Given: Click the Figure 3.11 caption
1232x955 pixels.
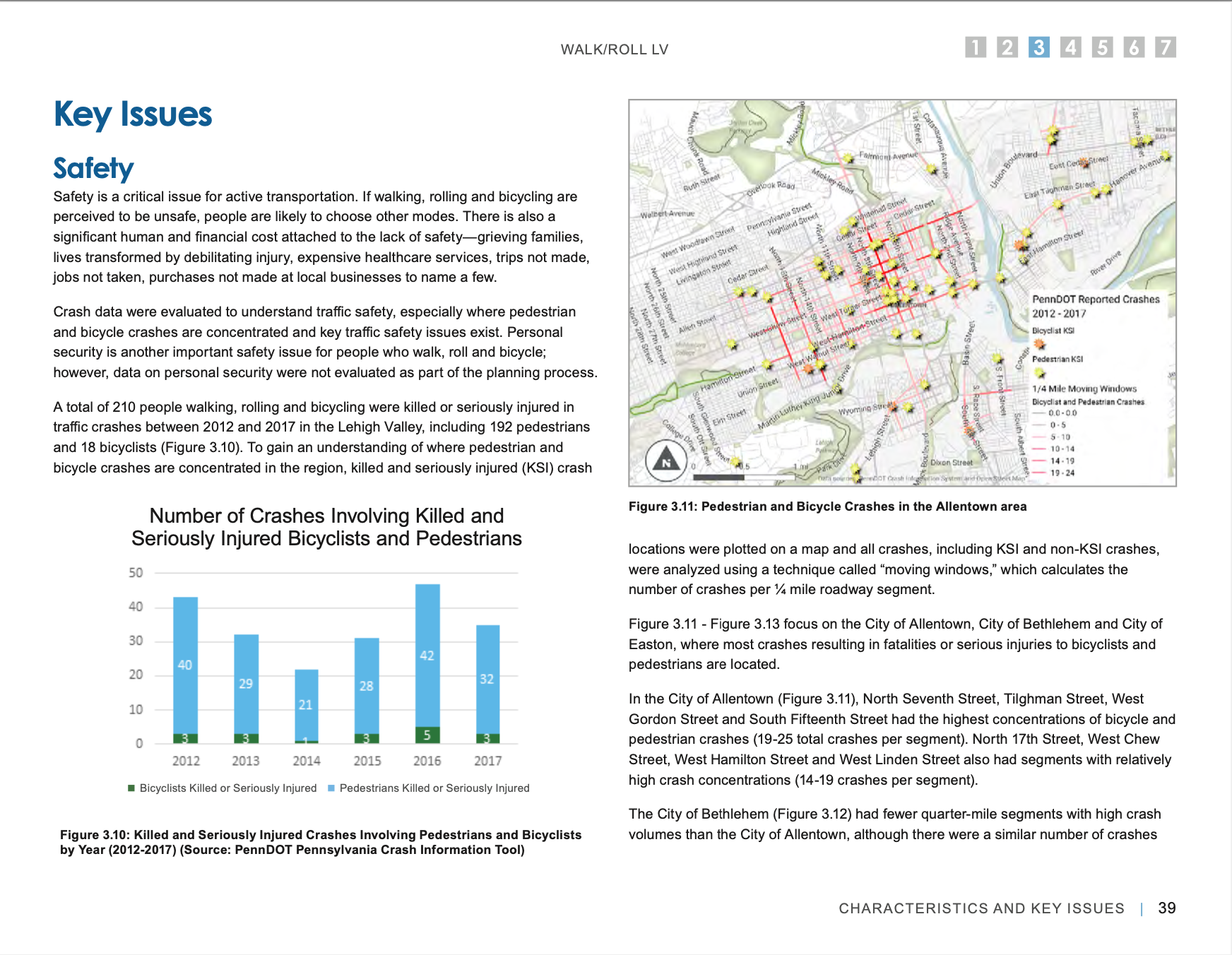Looking at the screenshot, I should [x=827, y=506].
